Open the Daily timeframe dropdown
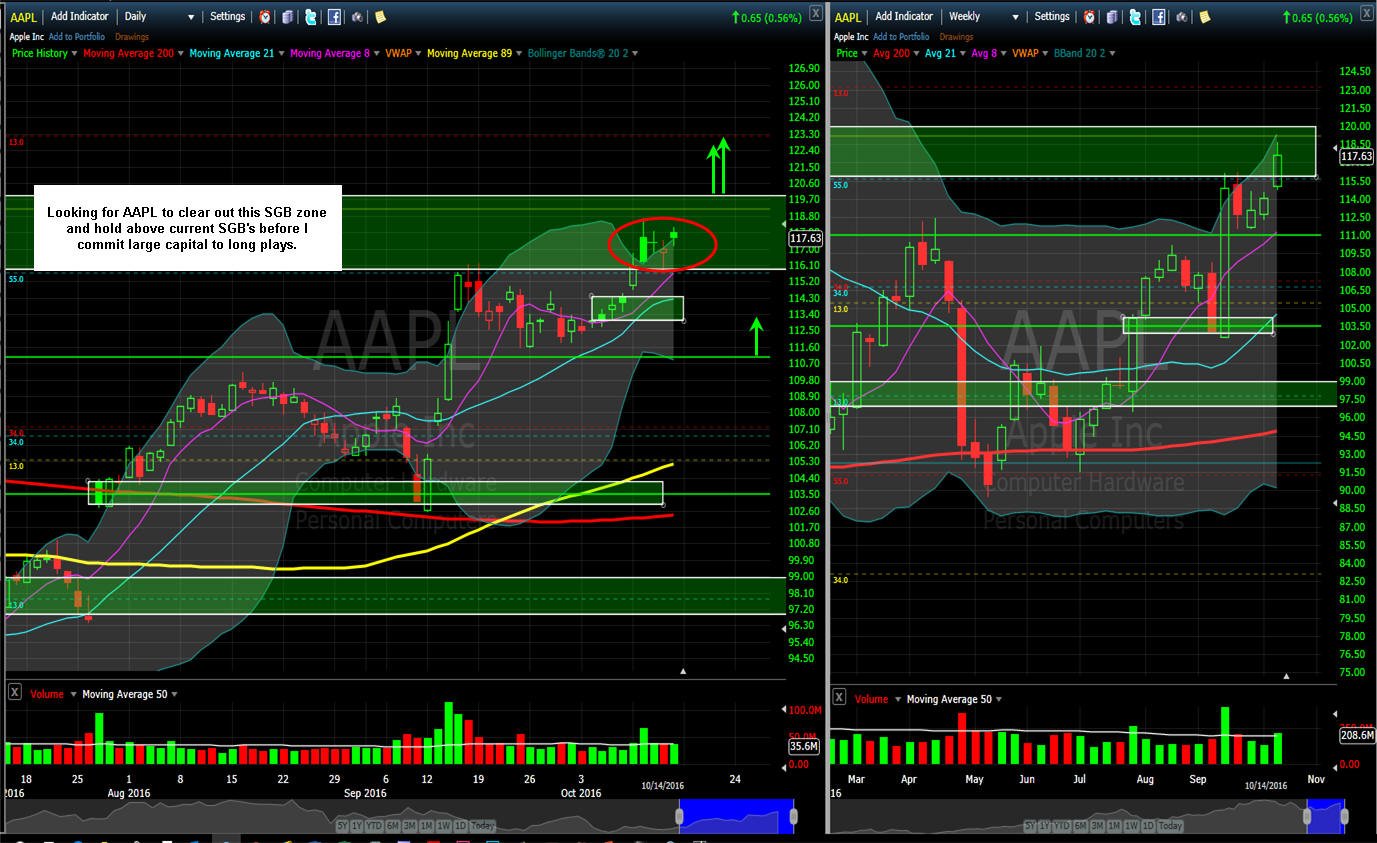 tap(158, 17)
